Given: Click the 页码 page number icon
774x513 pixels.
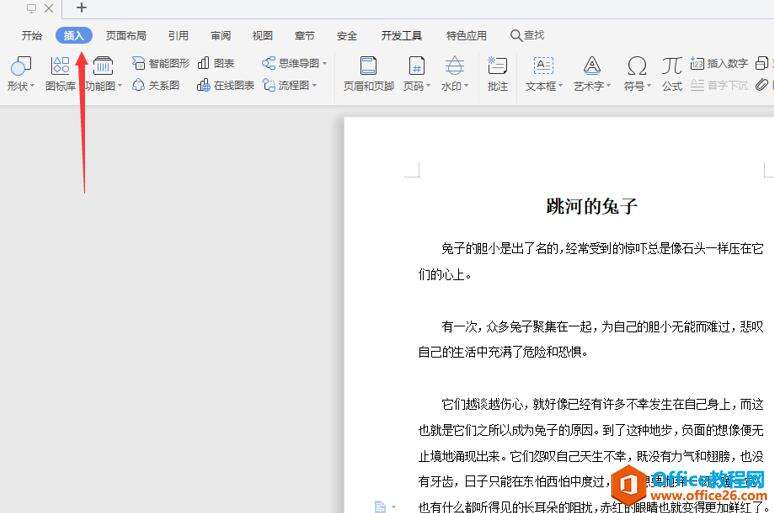Looking at the screenshot, I should click(x=416, y=66).
